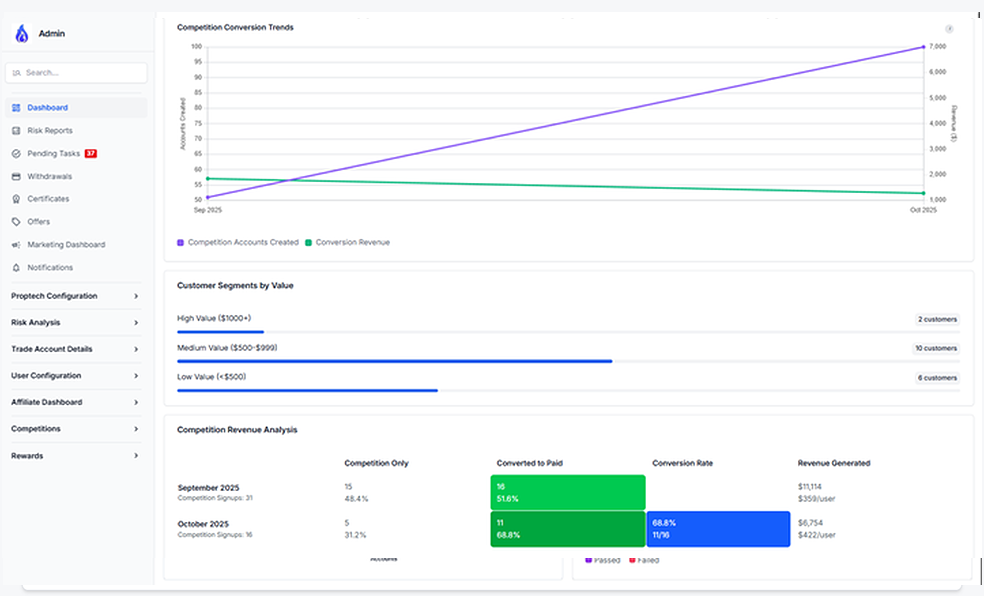Click the Medium Value segment progress bar
984x596 pixels.
(x=394, y=361)
